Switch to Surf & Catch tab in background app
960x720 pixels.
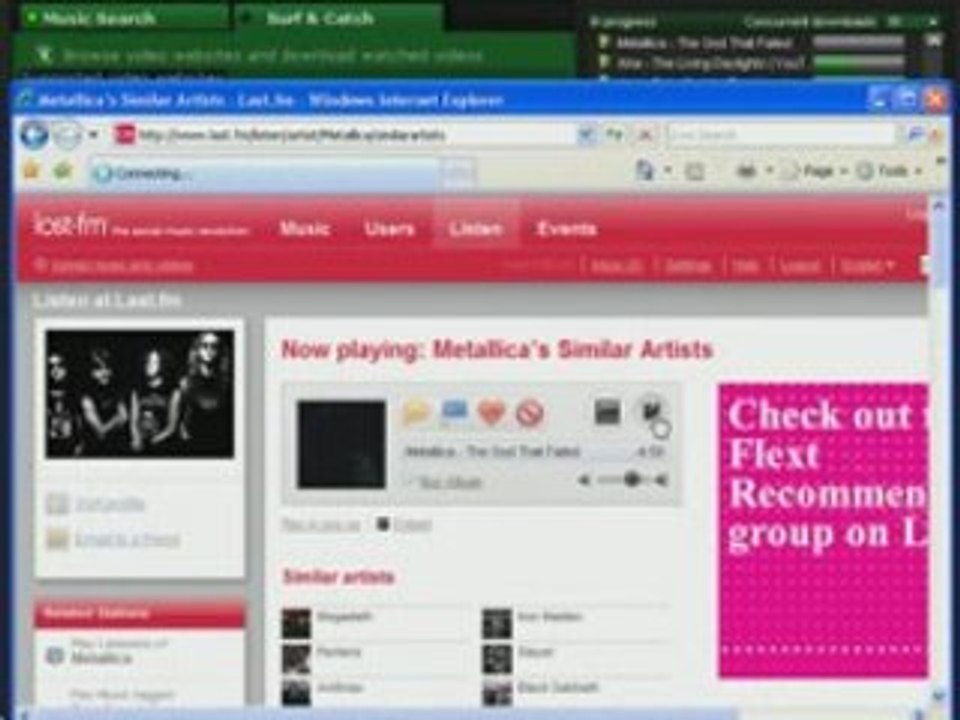[339, 18]
